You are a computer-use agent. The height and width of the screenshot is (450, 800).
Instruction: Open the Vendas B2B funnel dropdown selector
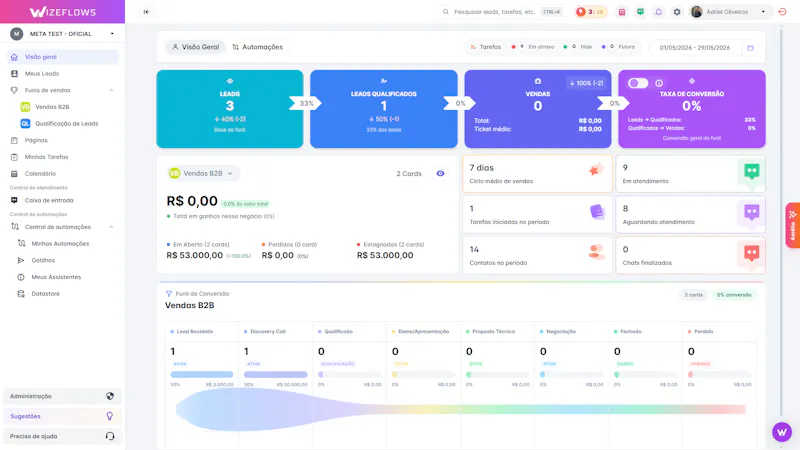point(203,173)
